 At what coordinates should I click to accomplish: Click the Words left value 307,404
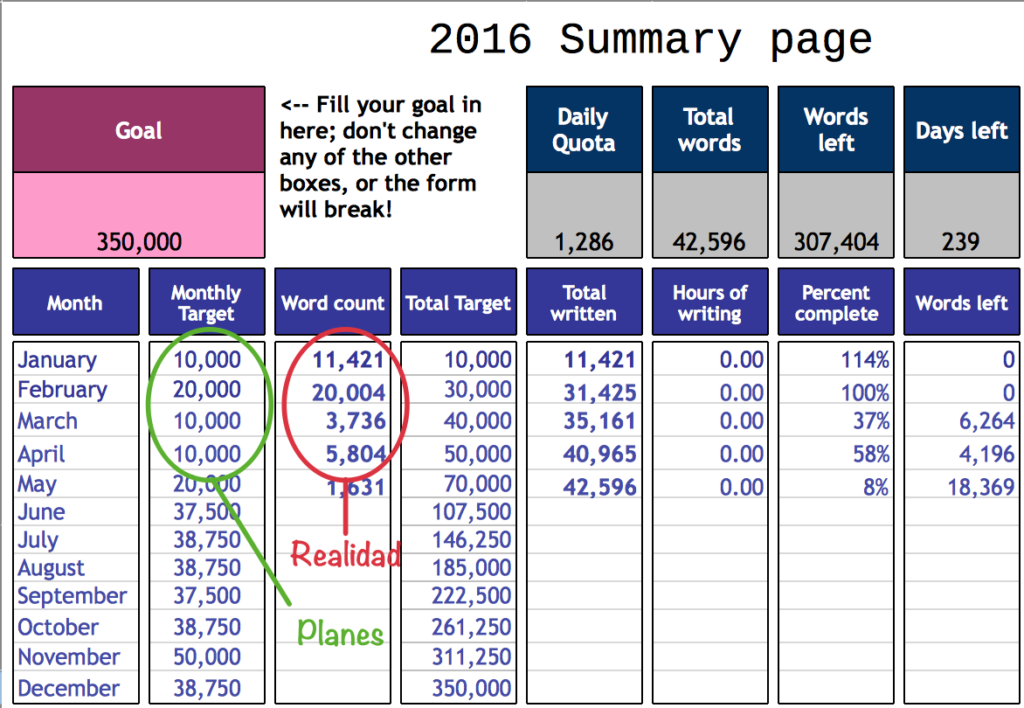click(x=836, y=241)
